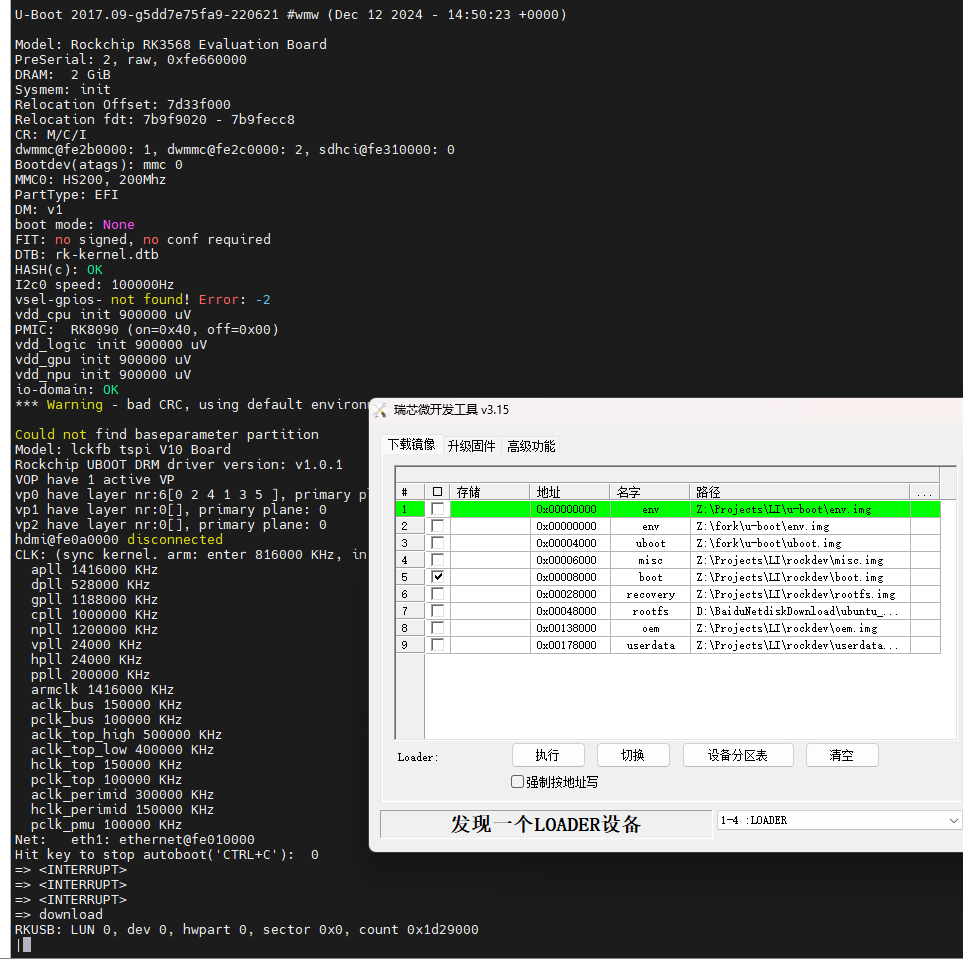Select path Z:\fork\u-boot\env.img
Screen dimensions: 963x963
point(800,526)
